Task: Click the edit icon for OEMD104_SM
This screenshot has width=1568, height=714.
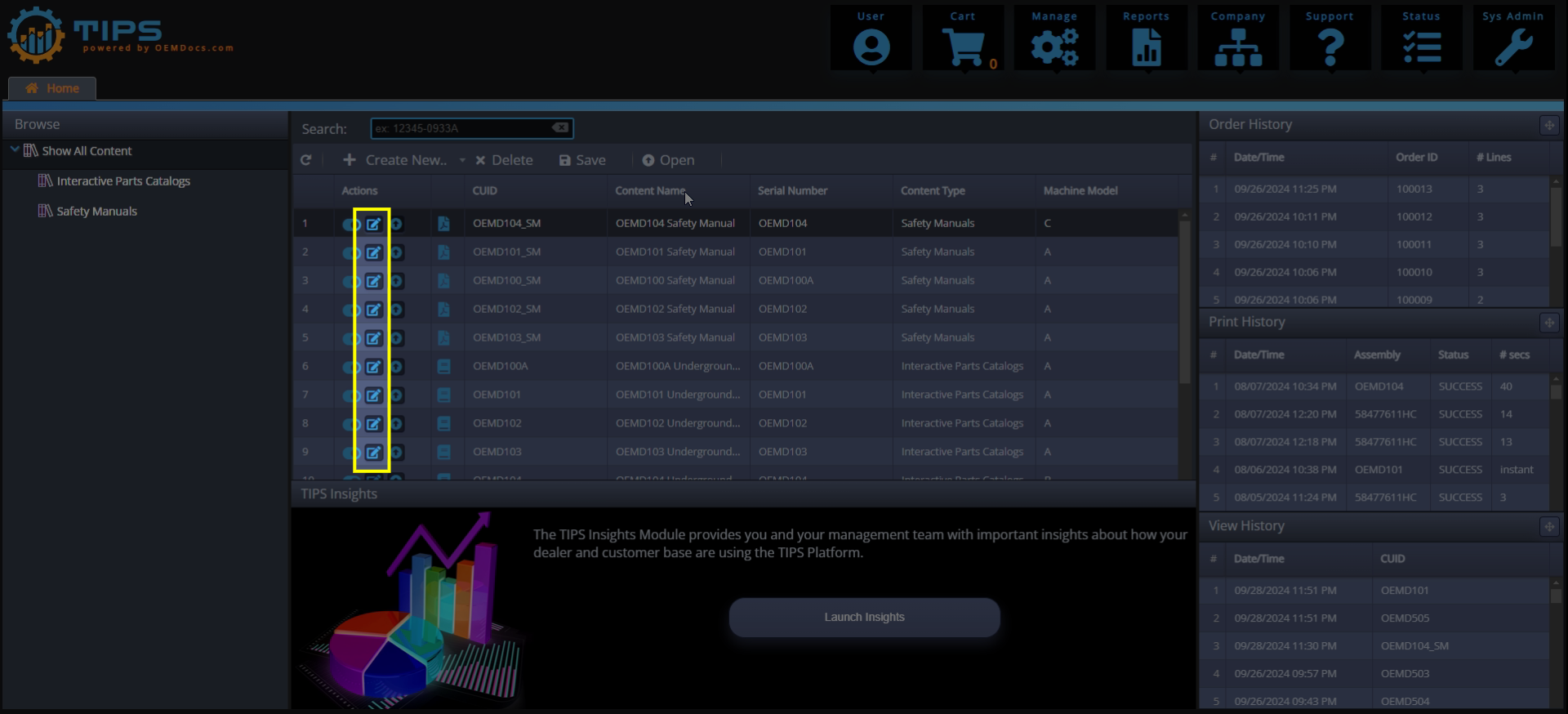Action: point(373,224)
